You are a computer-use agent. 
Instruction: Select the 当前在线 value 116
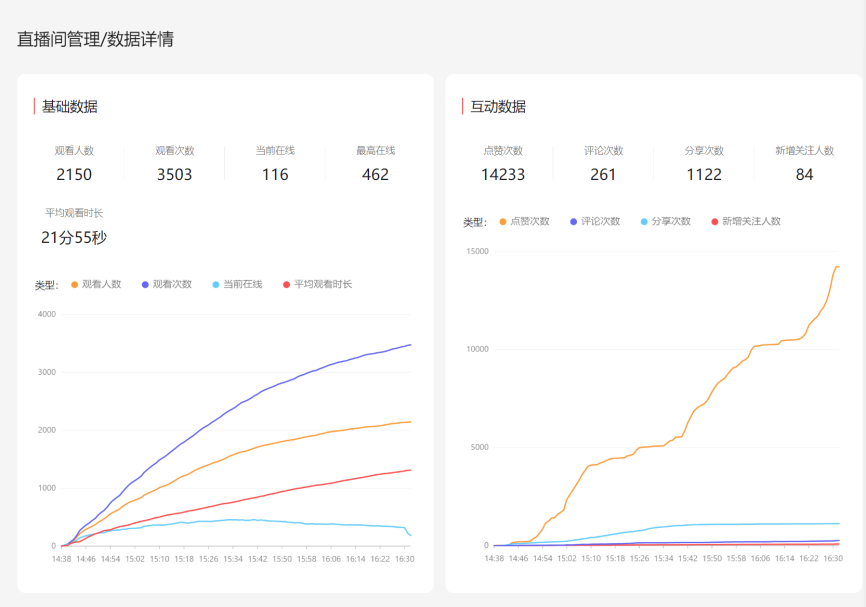click(x=275, y=175)
